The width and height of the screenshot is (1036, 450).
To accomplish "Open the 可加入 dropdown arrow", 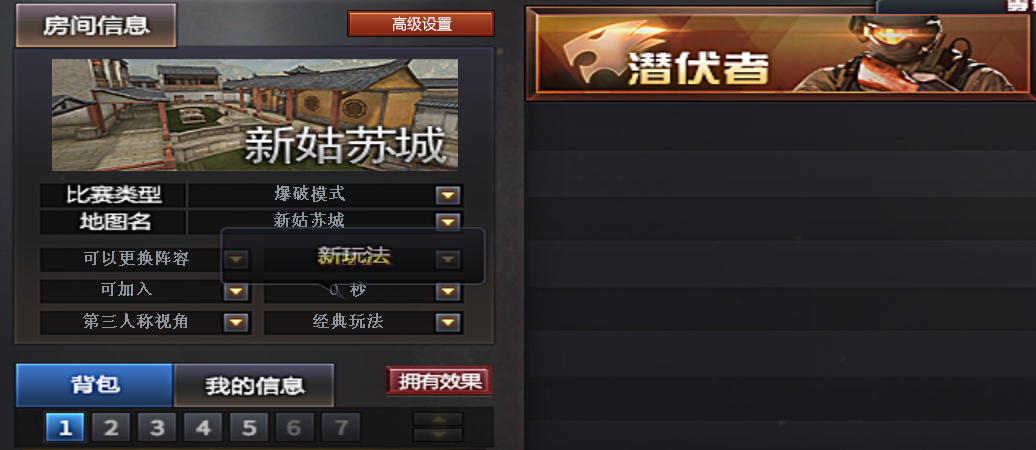I will (x=236, y=291).
